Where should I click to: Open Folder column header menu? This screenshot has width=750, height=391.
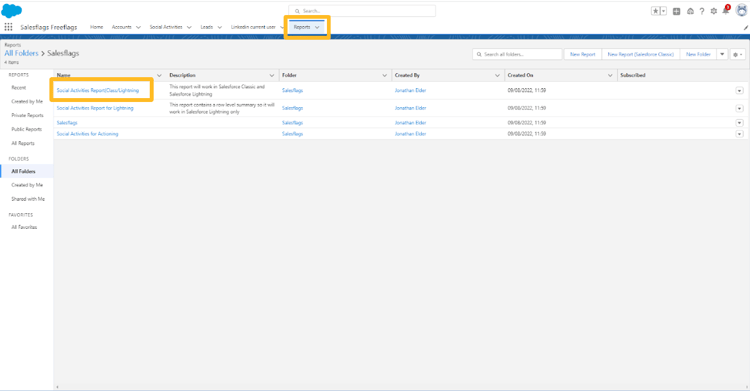(385, 75)
